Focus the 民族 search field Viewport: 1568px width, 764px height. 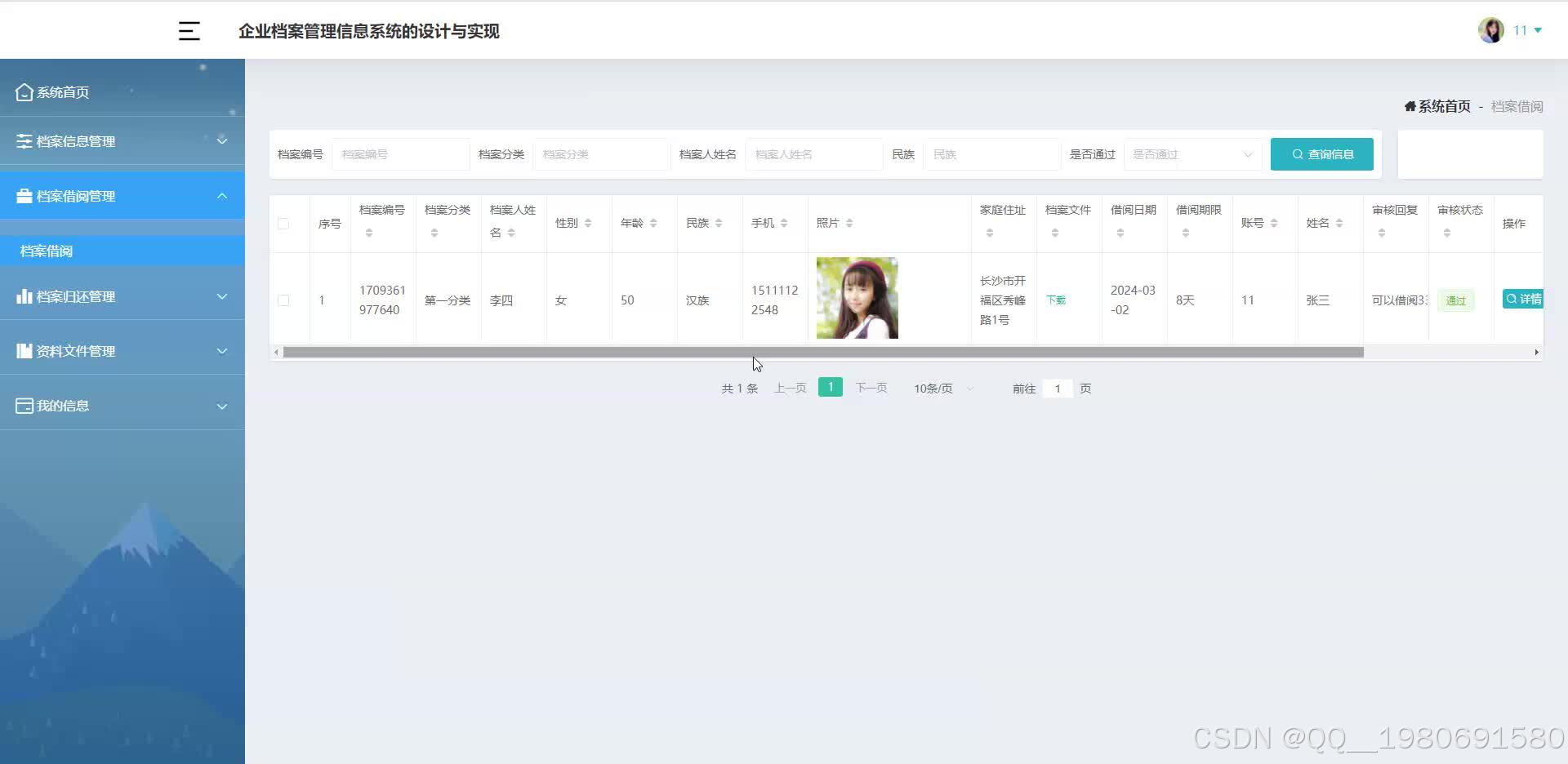tap(992, 154)
